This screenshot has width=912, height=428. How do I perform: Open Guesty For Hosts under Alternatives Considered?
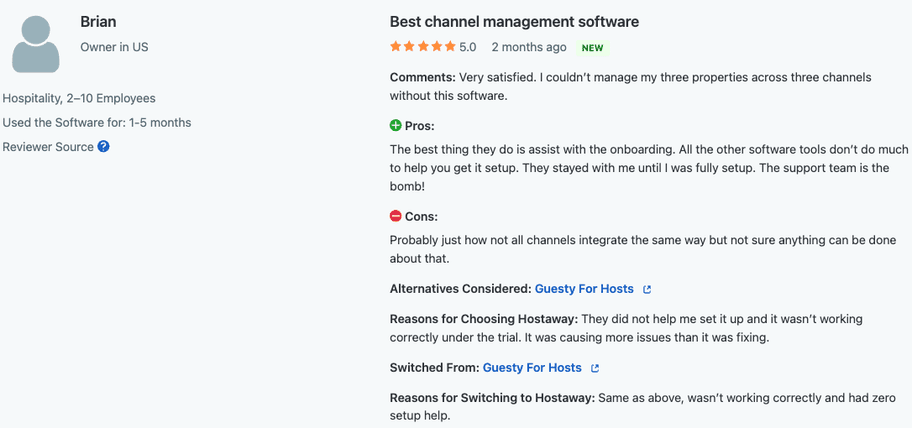[584, 289]
